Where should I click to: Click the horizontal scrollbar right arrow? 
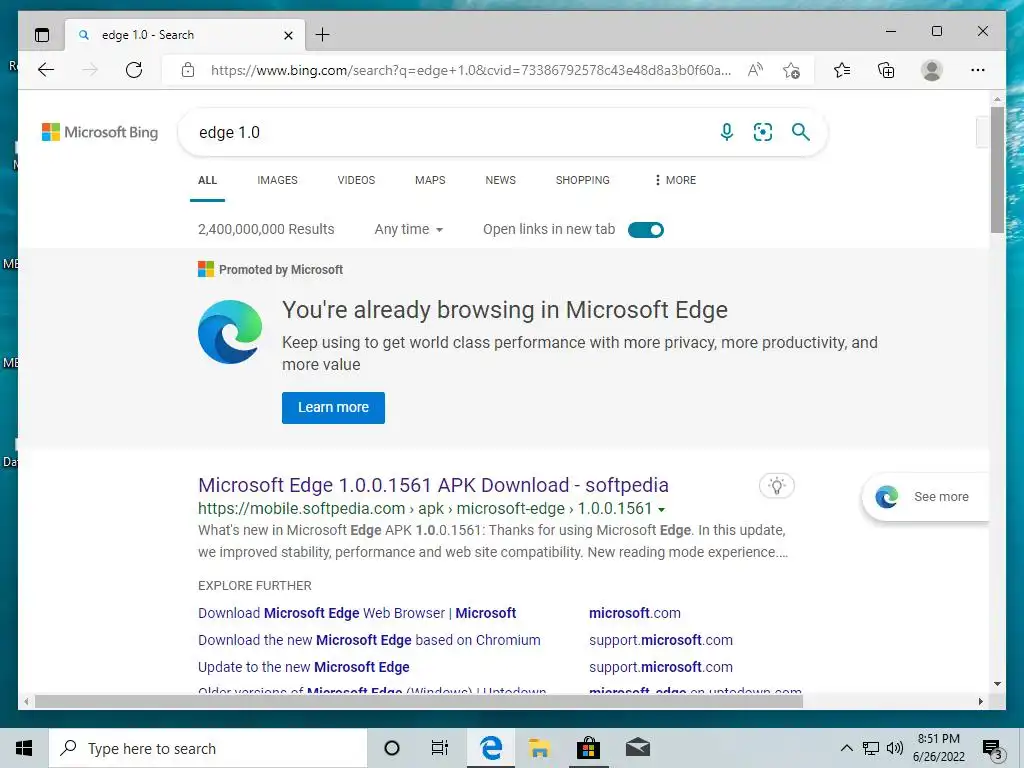pos(981,701)
